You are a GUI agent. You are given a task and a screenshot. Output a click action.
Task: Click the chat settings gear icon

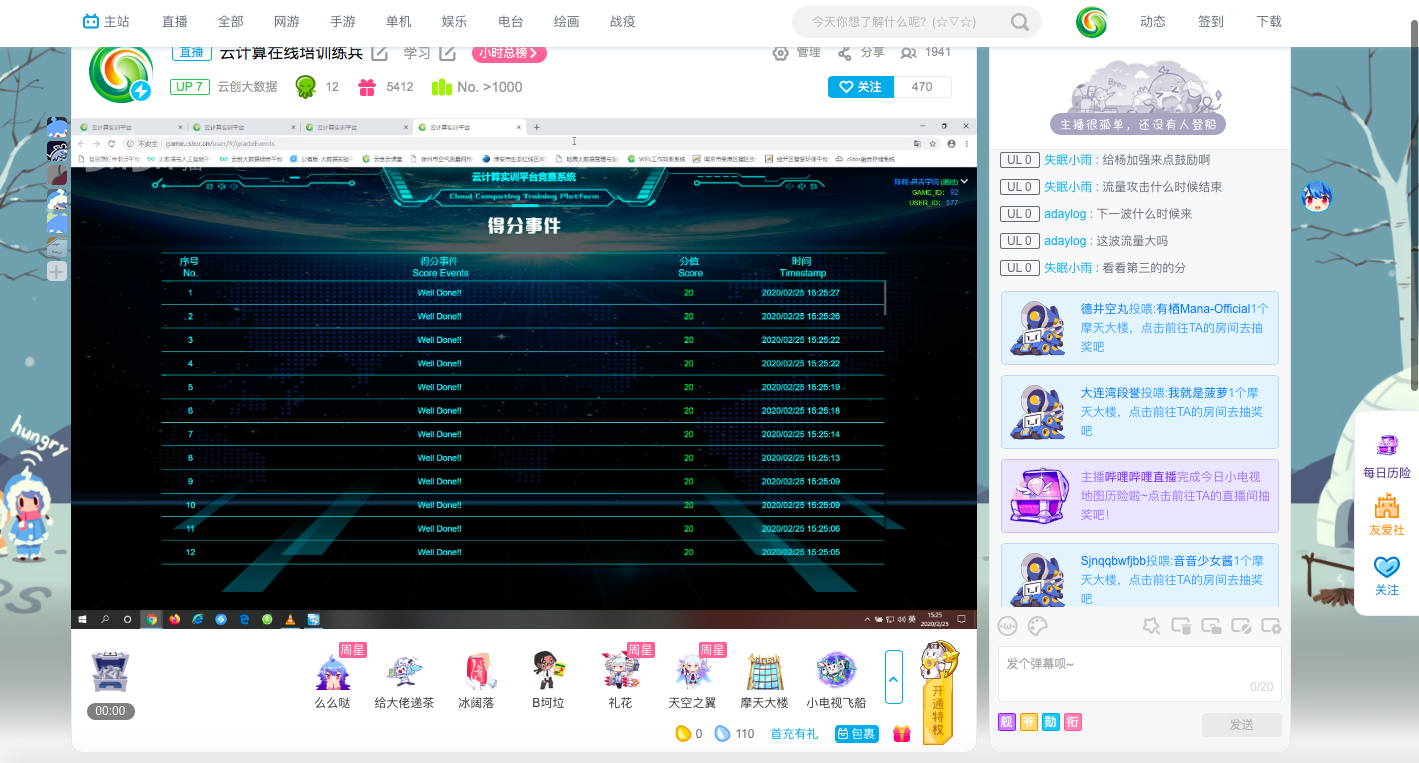point(1271,626)
